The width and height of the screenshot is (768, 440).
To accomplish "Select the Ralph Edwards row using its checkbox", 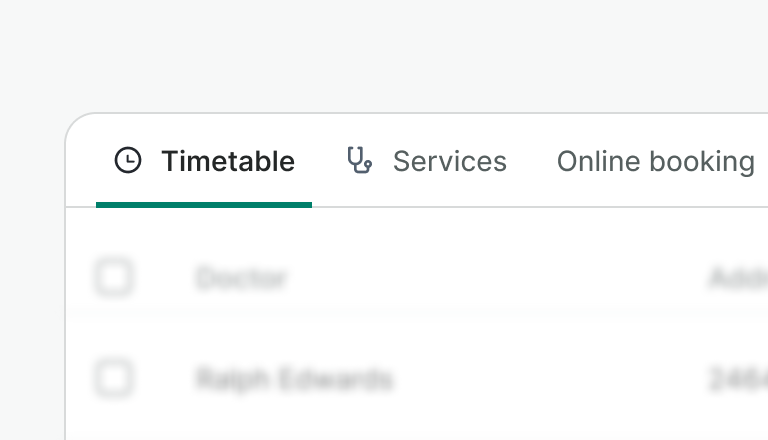I will click(x=113, y=379).
